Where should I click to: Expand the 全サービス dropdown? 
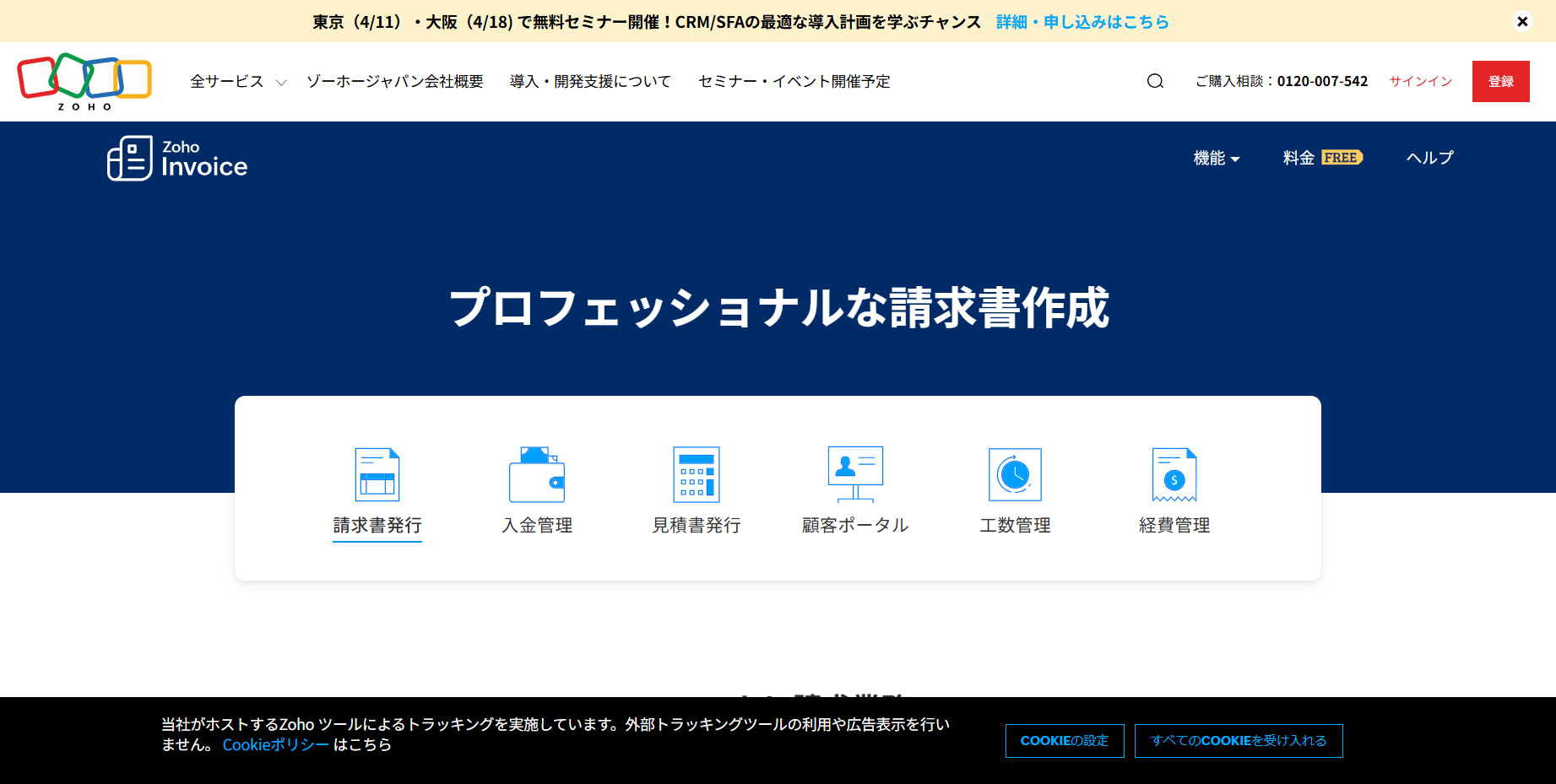(238, 81)
